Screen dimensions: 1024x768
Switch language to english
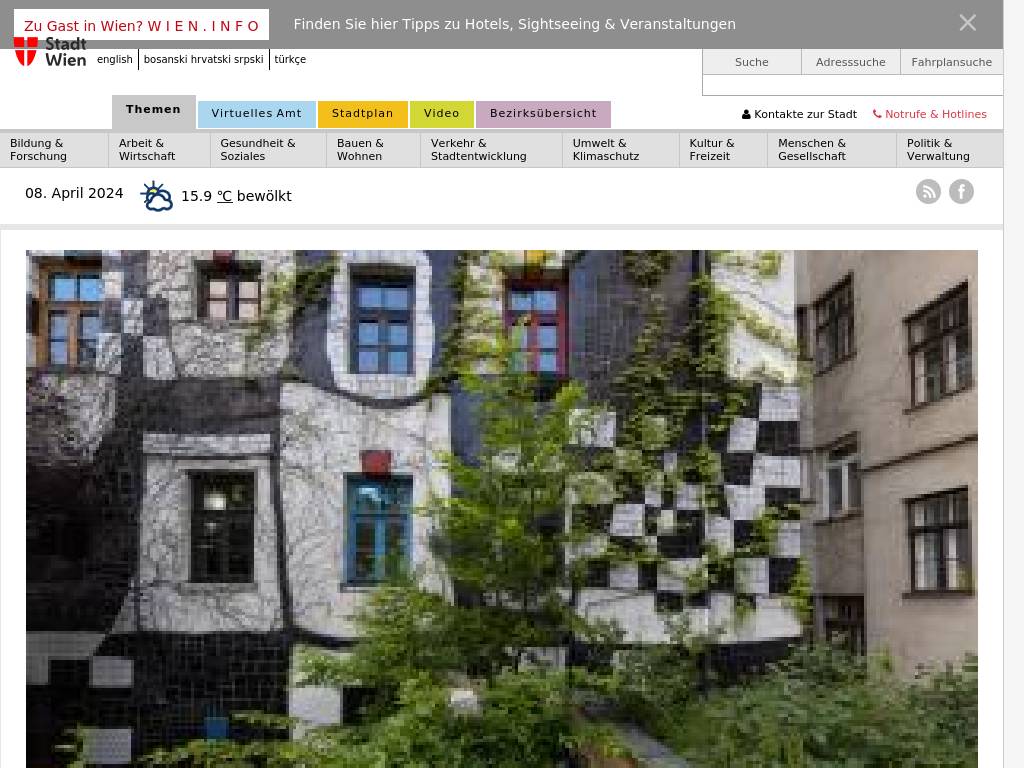[114, 60]
